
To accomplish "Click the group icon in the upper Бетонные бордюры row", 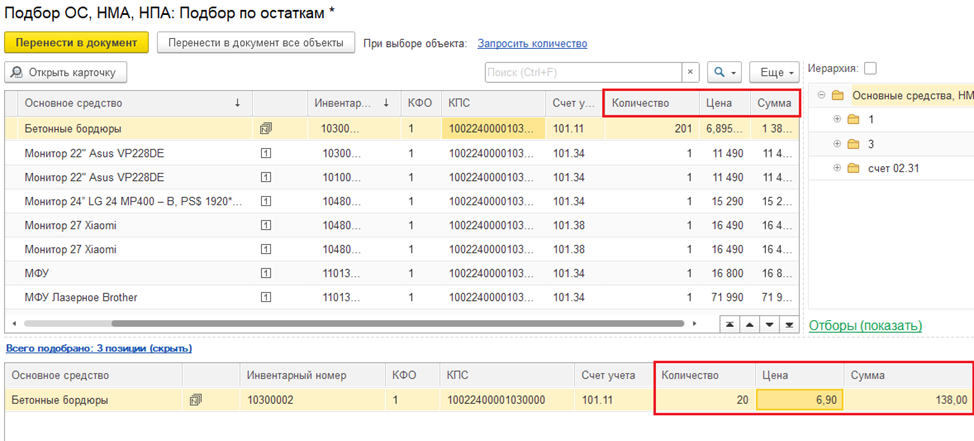I will 266,129.
